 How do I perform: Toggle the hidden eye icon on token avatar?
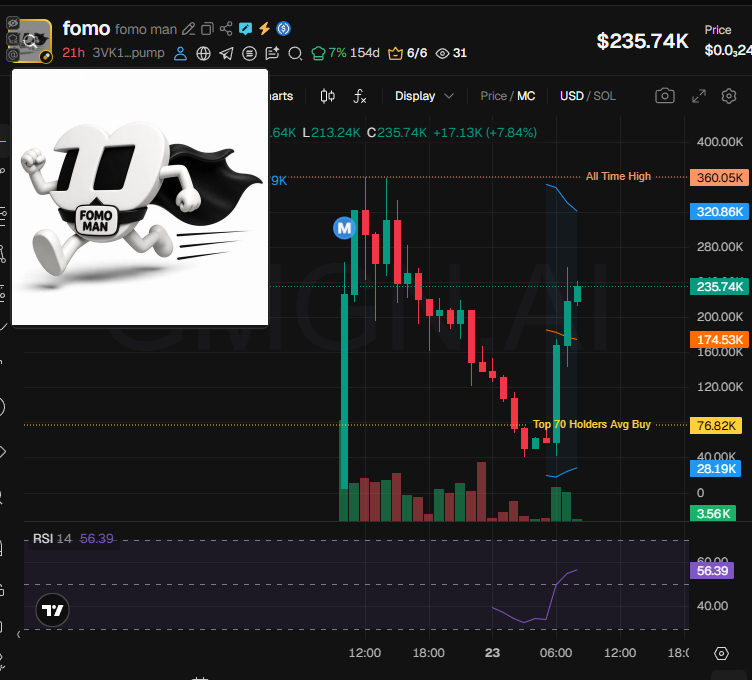(13, 23)
